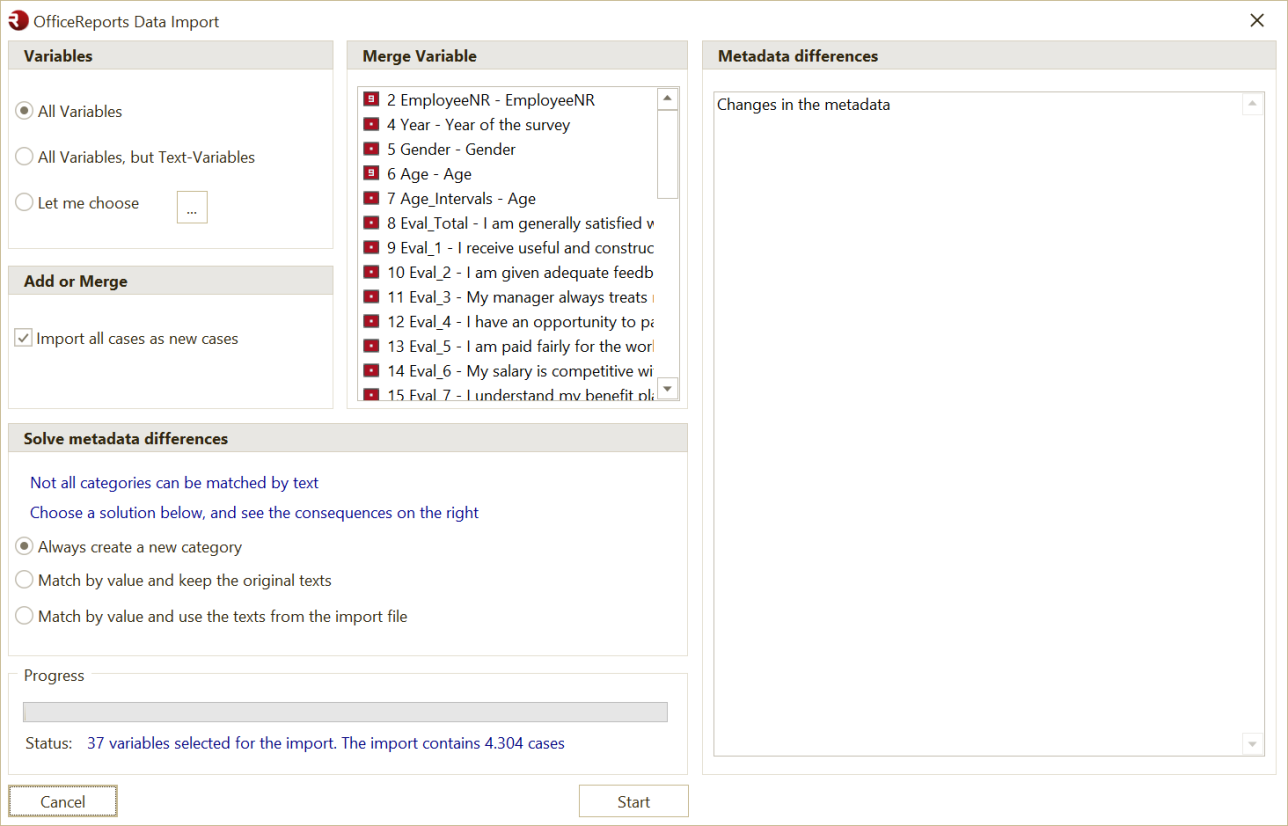The height and width of the screenshot is (826, 1288).
Task: Uncheck Import all cases as new cases
Action: (22, 338)
